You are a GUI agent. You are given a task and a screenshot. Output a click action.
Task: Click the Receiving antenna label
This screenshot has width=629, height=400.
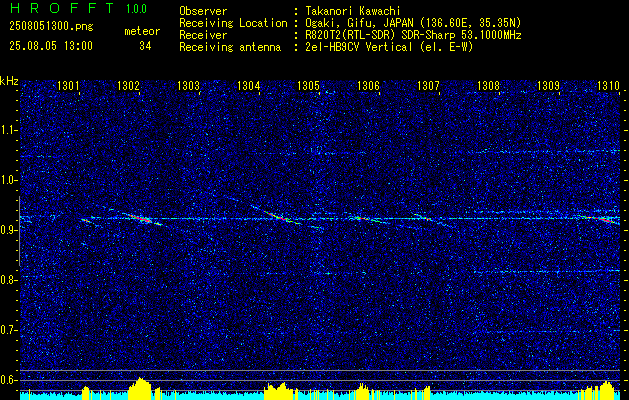coord(230,47)
